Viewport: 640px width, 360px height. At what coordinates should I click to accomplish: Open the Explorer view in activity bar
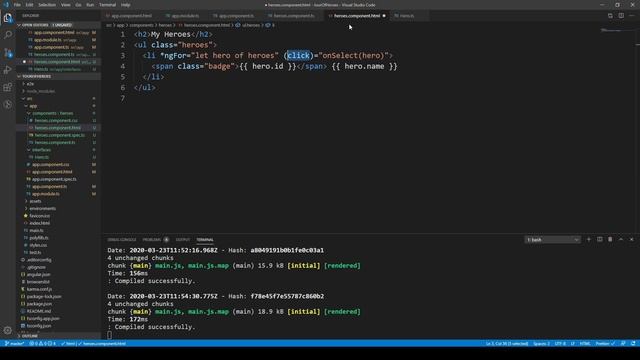8,18
